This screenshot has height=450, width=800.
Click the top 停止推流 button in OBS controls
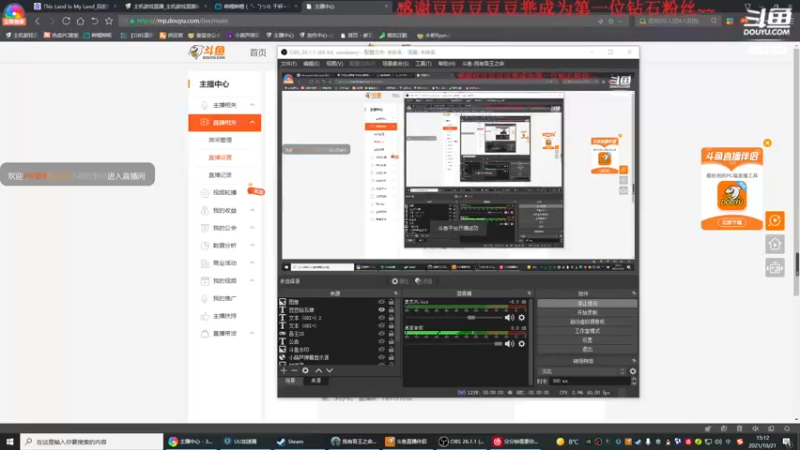tap(587, 303)
